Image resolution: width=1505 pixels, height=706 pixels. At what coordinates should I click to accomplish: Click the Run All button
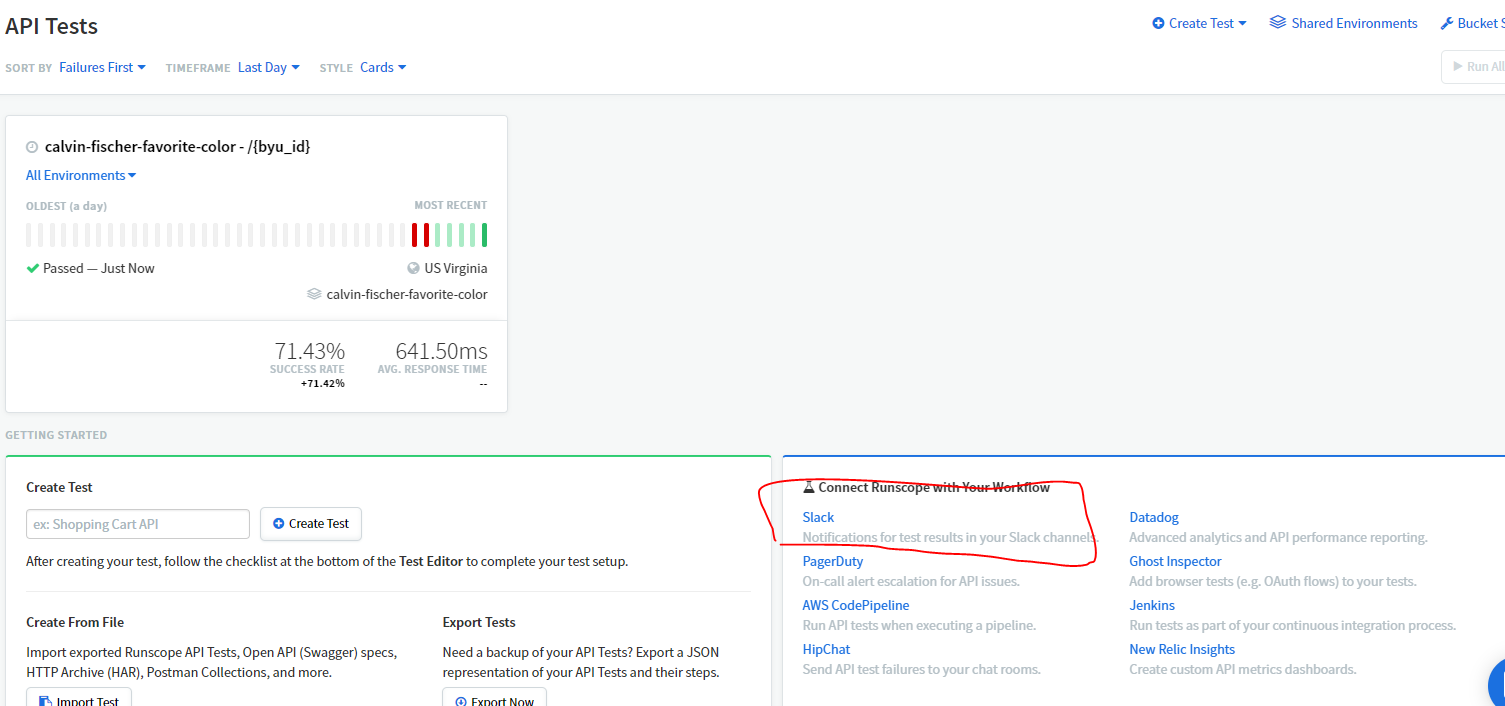[1474, 66]
